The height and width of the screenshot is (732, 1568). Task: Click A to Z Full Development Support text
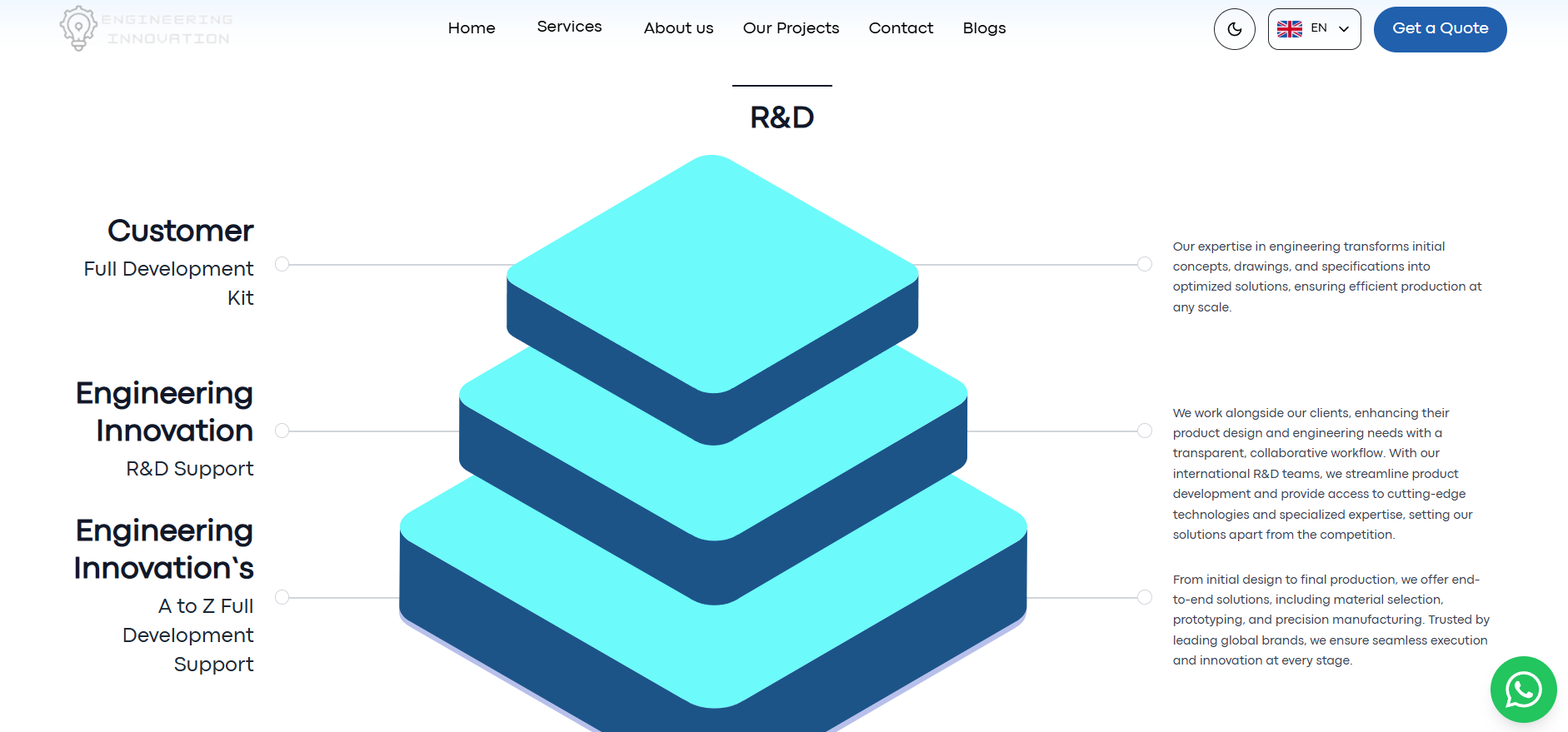188,635
